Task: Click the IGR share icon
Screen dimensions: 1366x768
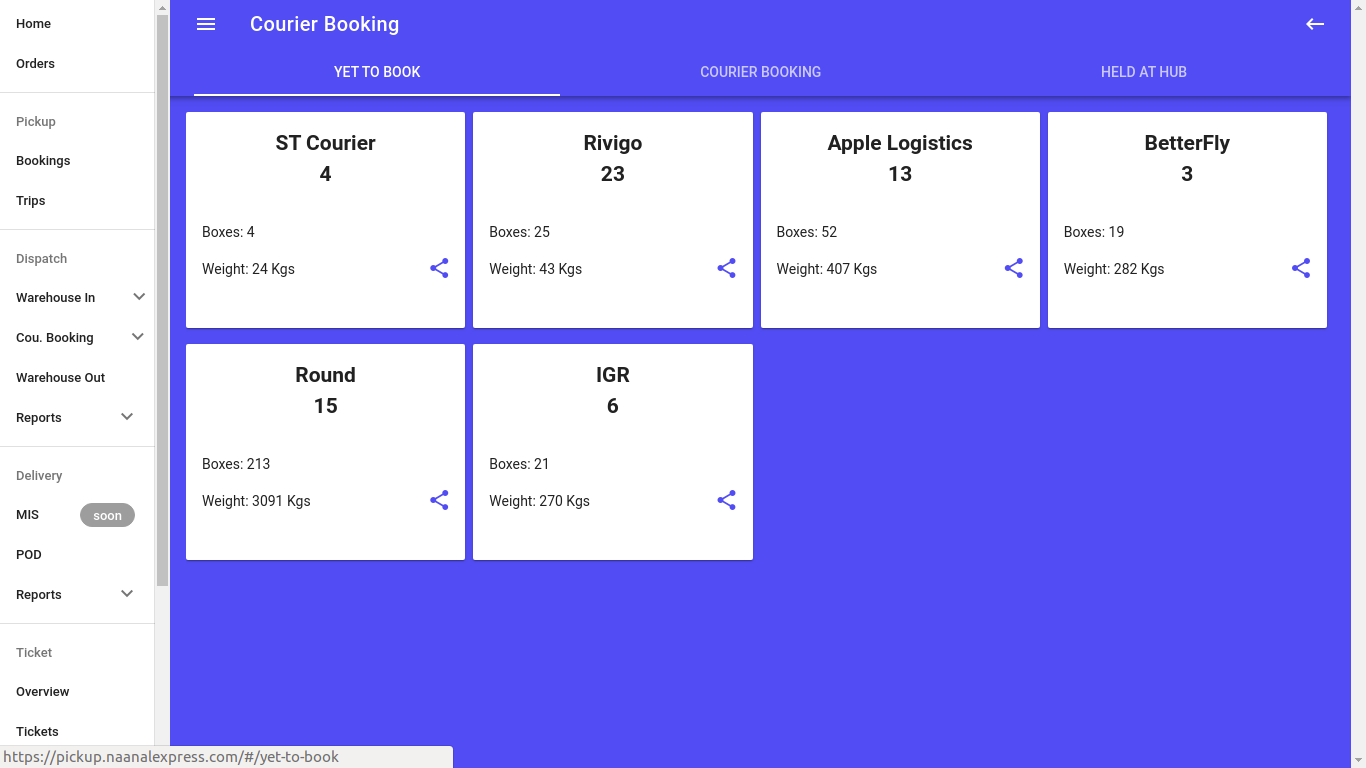Action: coord(726,500)
